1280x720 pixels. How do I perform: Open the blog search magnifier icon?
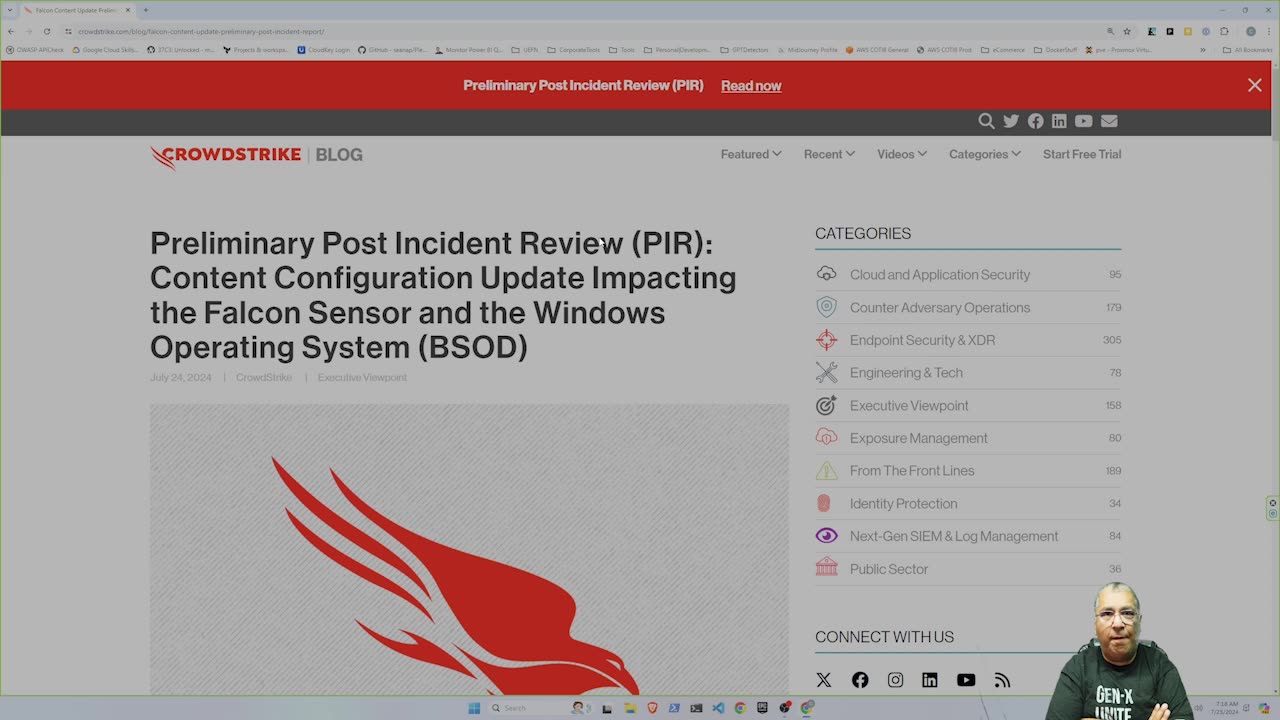[x=986, y=121]
